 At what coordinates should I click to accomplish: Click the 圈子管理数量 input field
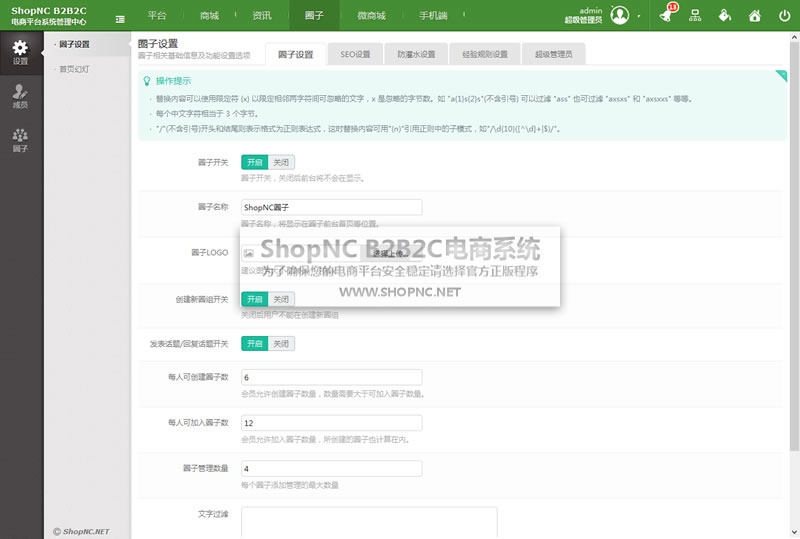(332, 469)
